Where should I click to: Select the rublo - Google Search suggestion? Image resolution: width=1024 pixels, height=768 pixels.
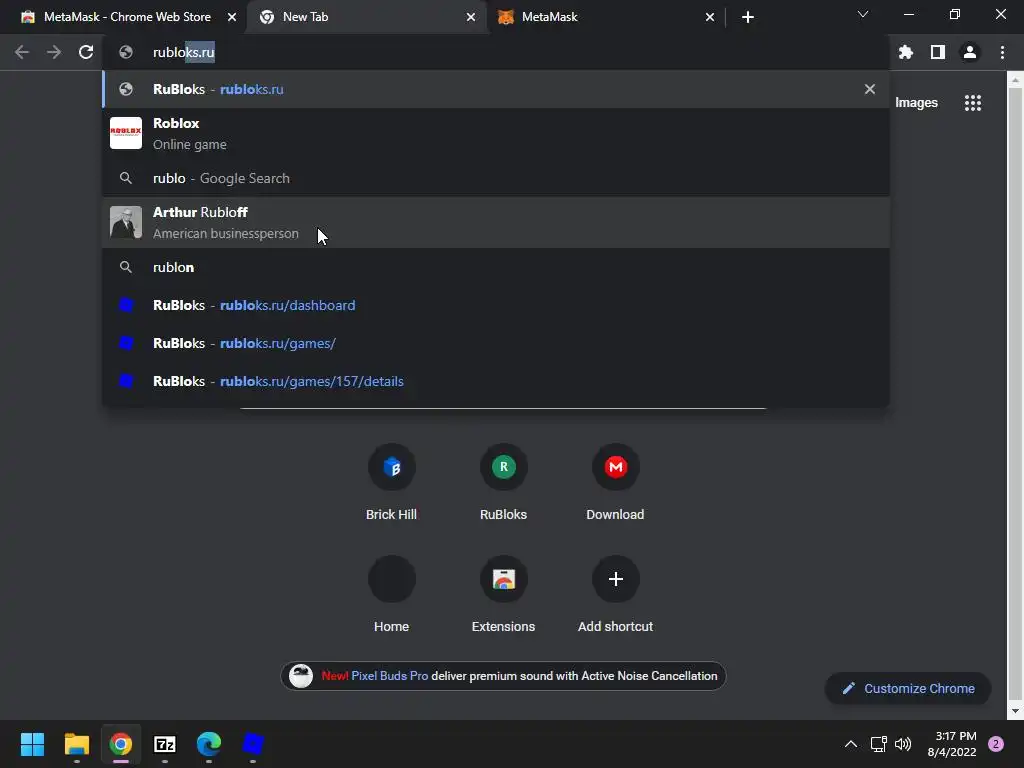point(496,178)
